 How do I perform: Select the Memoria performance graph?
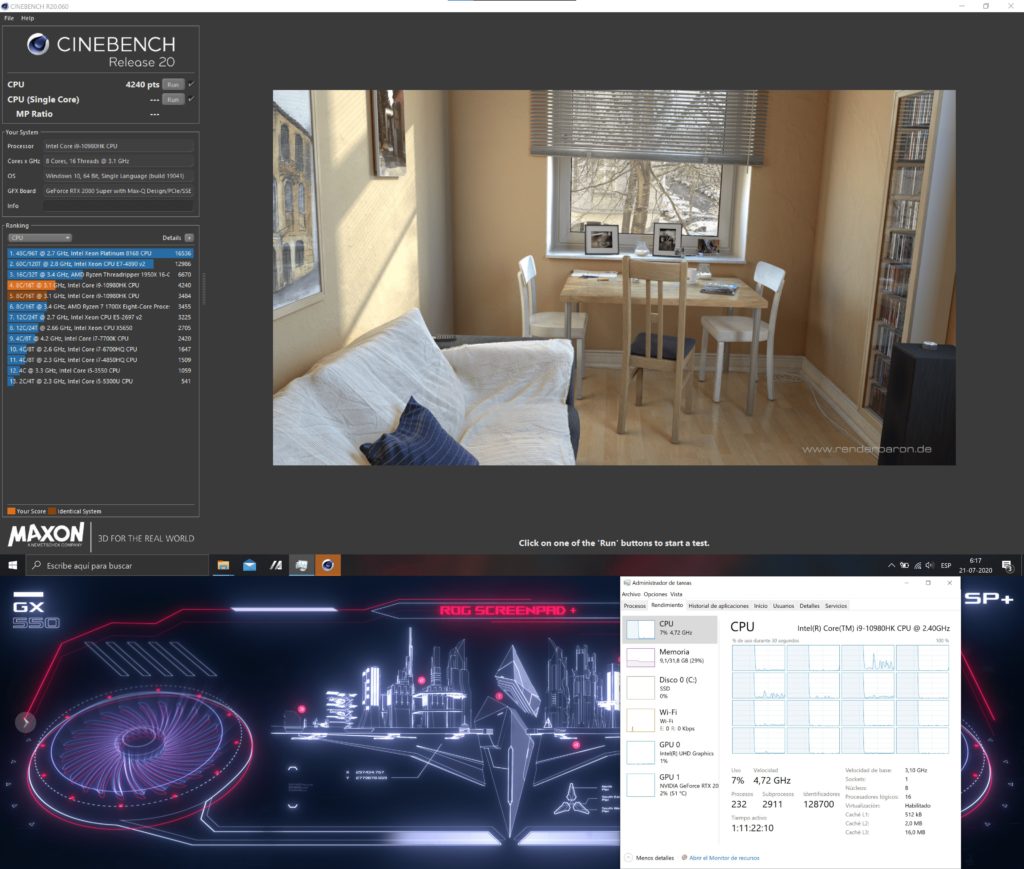pyautogui.click(x=670, y=657)
